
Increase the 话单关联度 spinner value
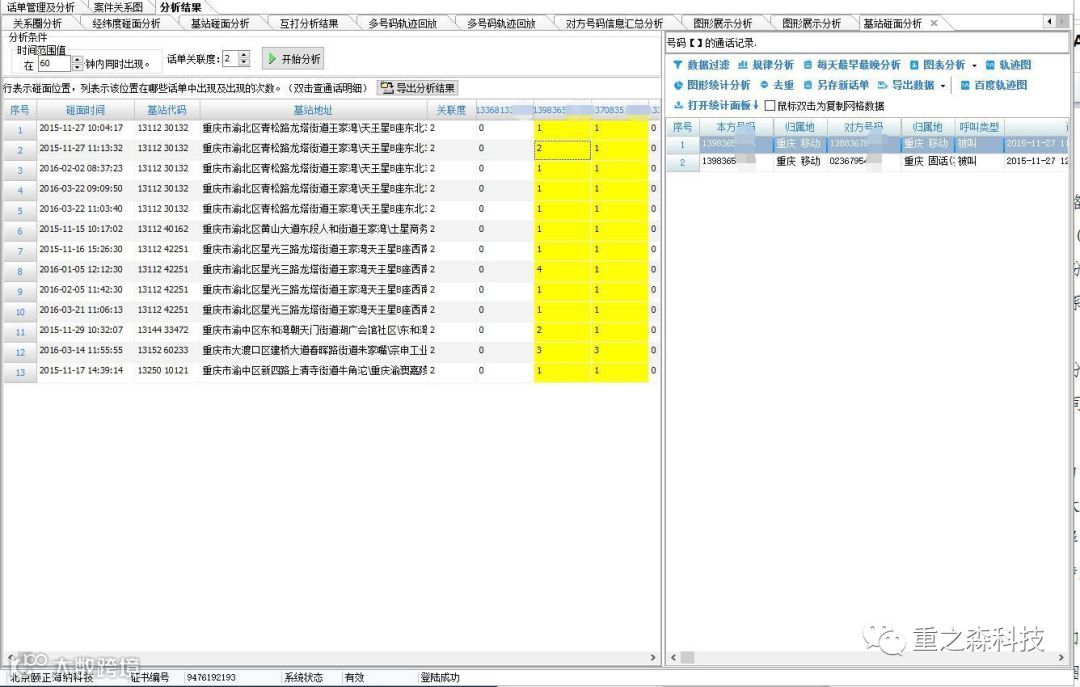pos(244,55)
